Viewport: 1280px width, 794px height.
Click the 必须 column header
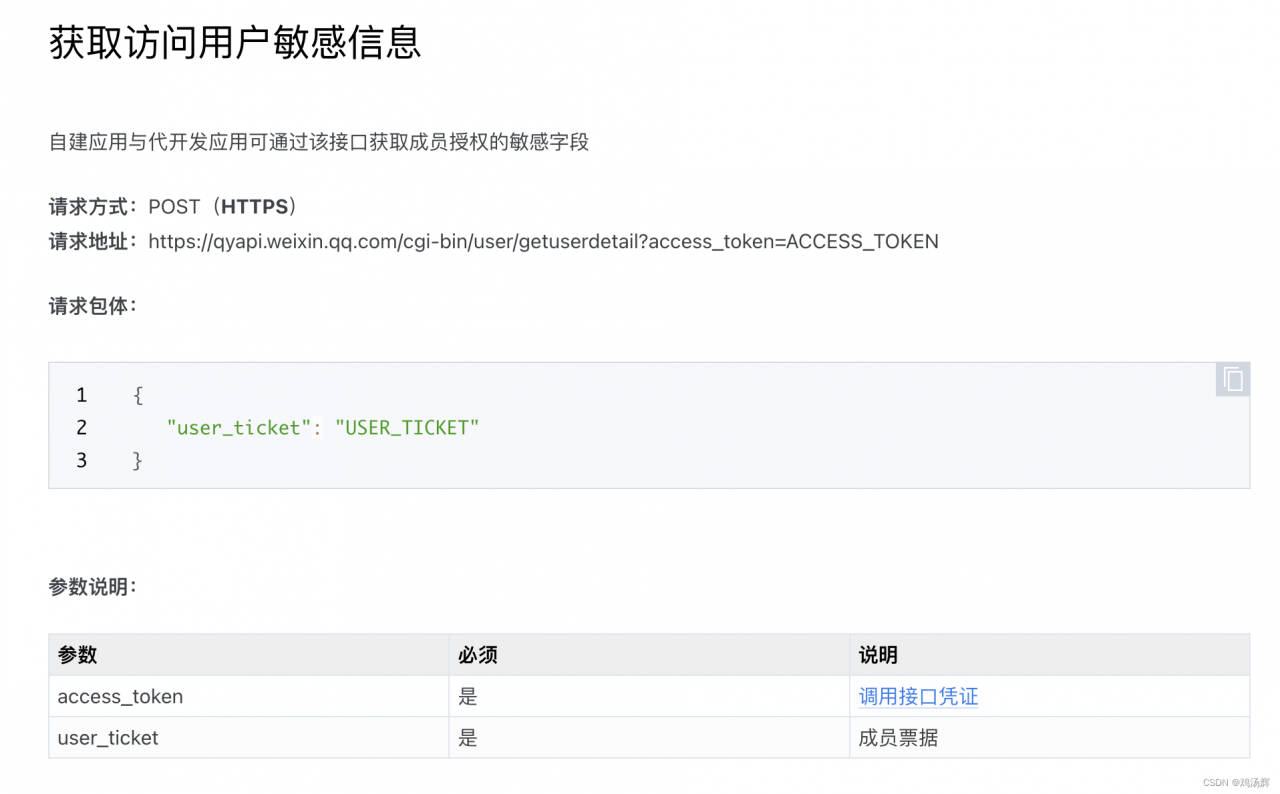(478, 655)
